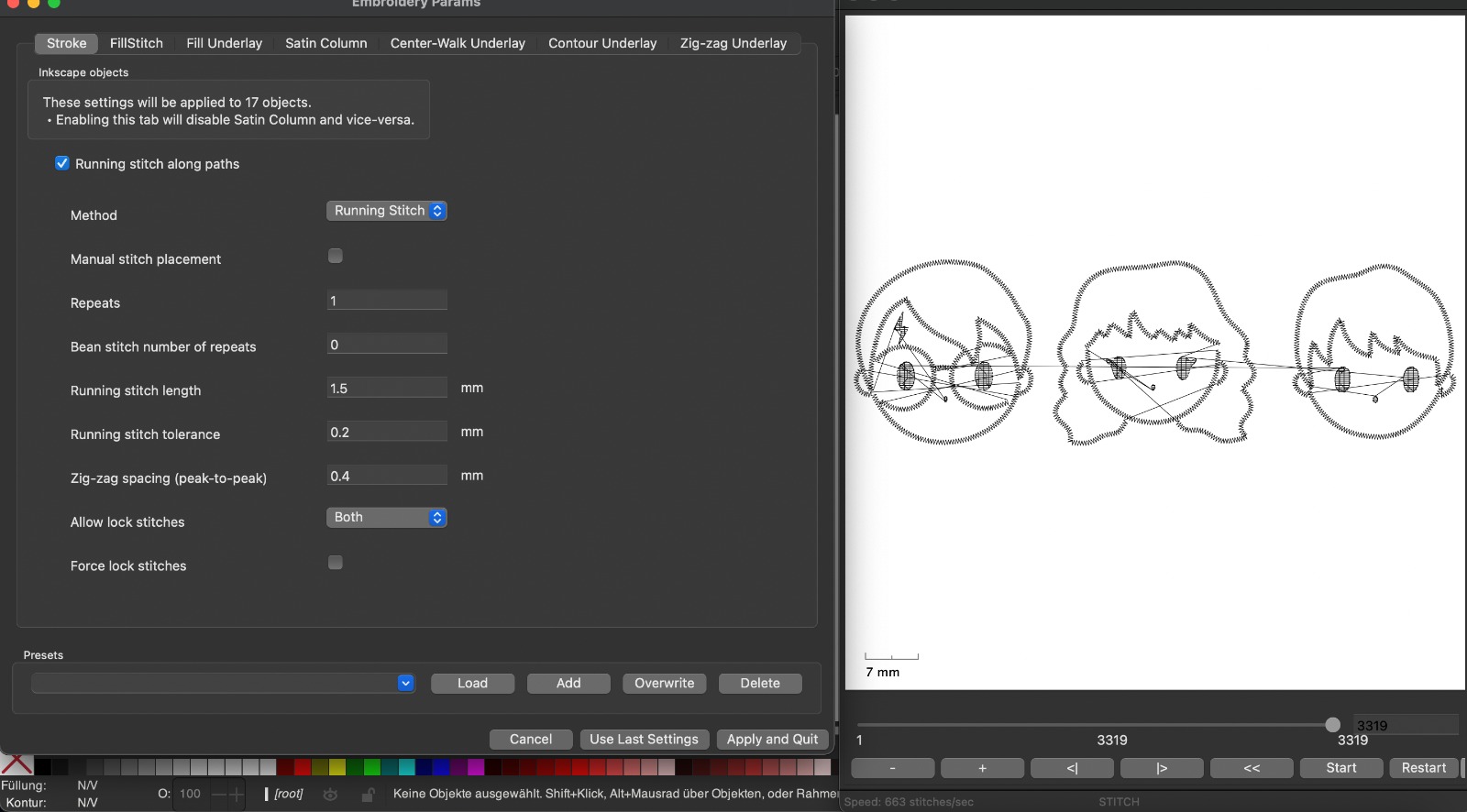Screen dimensions: 1467x812
Task: Click the stitch position slider handle
Action: pos(1332,725)
